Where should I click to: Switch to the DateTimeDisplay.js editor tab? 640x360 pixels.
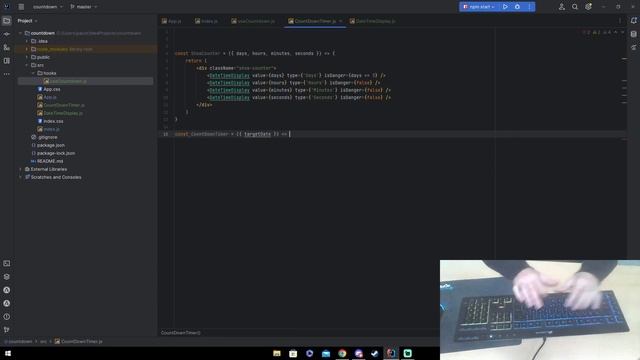[372, 21]
